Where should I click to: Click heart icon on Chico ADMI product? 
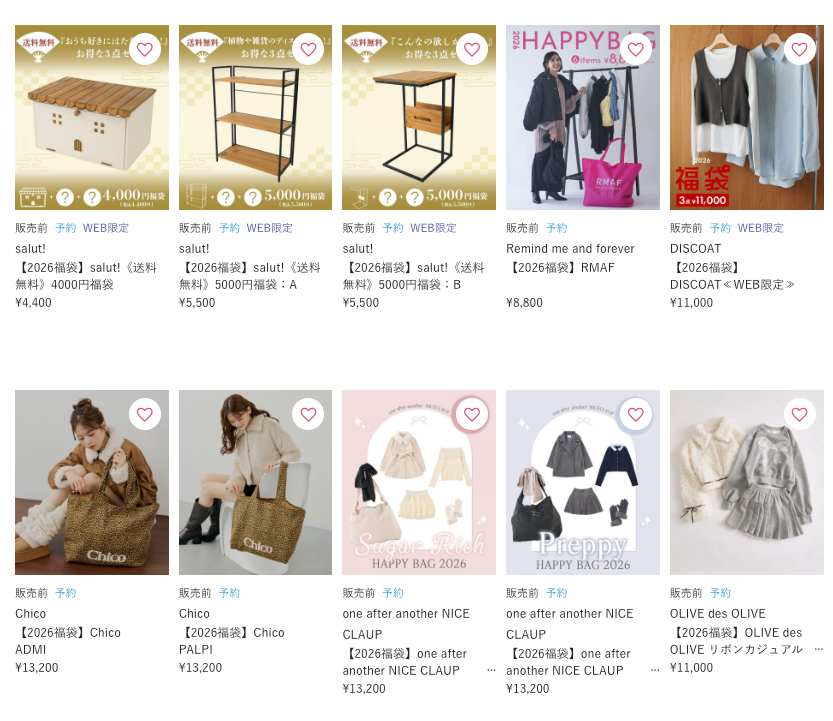tap(144, 414)
